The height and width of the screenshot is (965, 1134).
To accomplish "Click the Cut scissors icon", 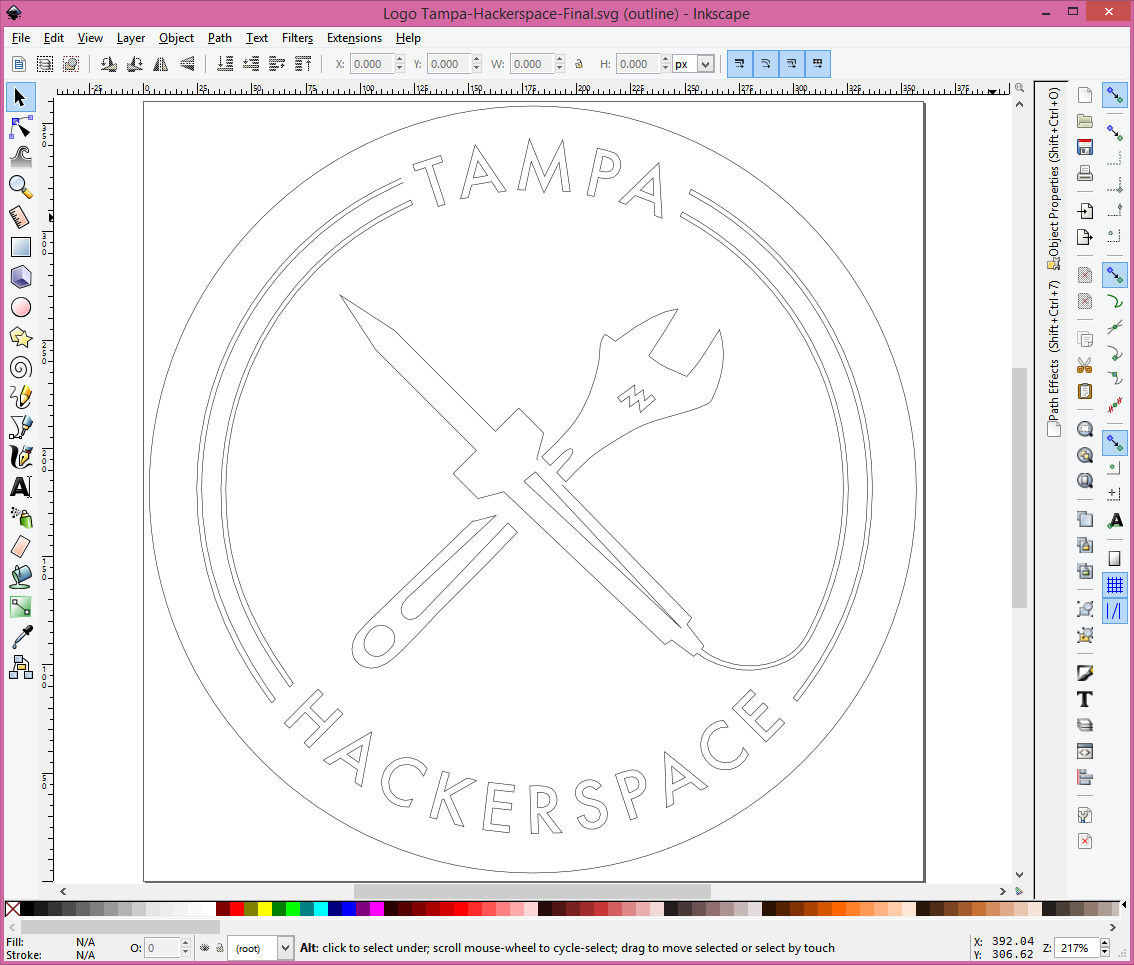I will (1085, 365).
